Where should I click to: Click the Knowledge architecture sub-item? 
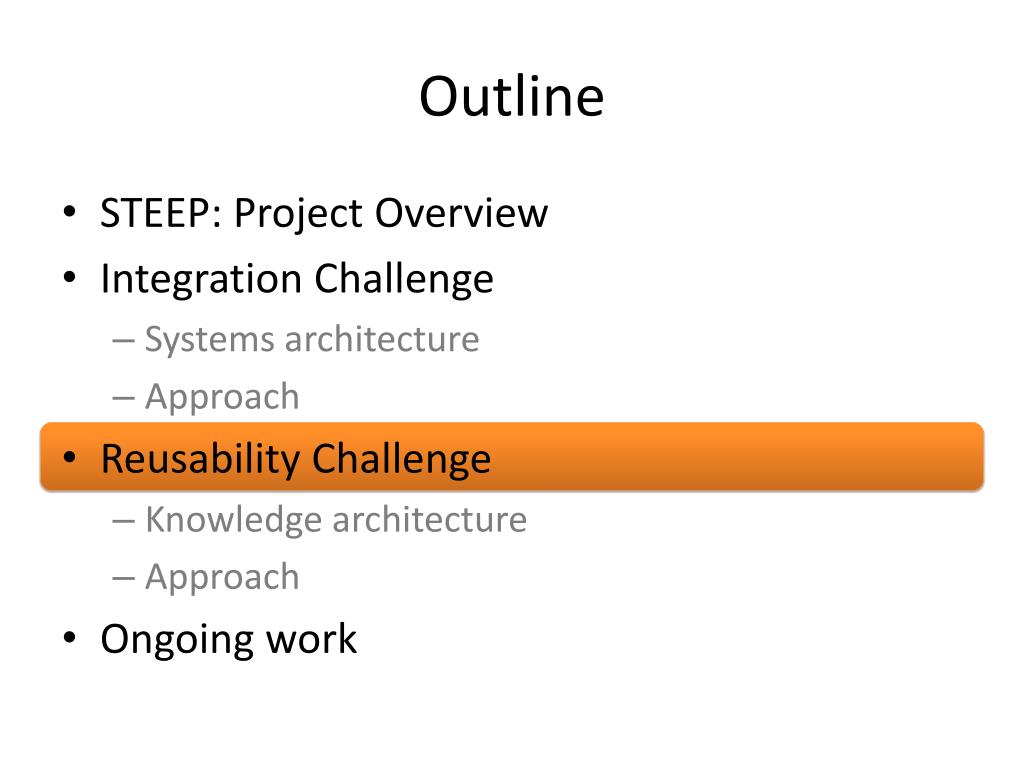[x=336, y=520]
